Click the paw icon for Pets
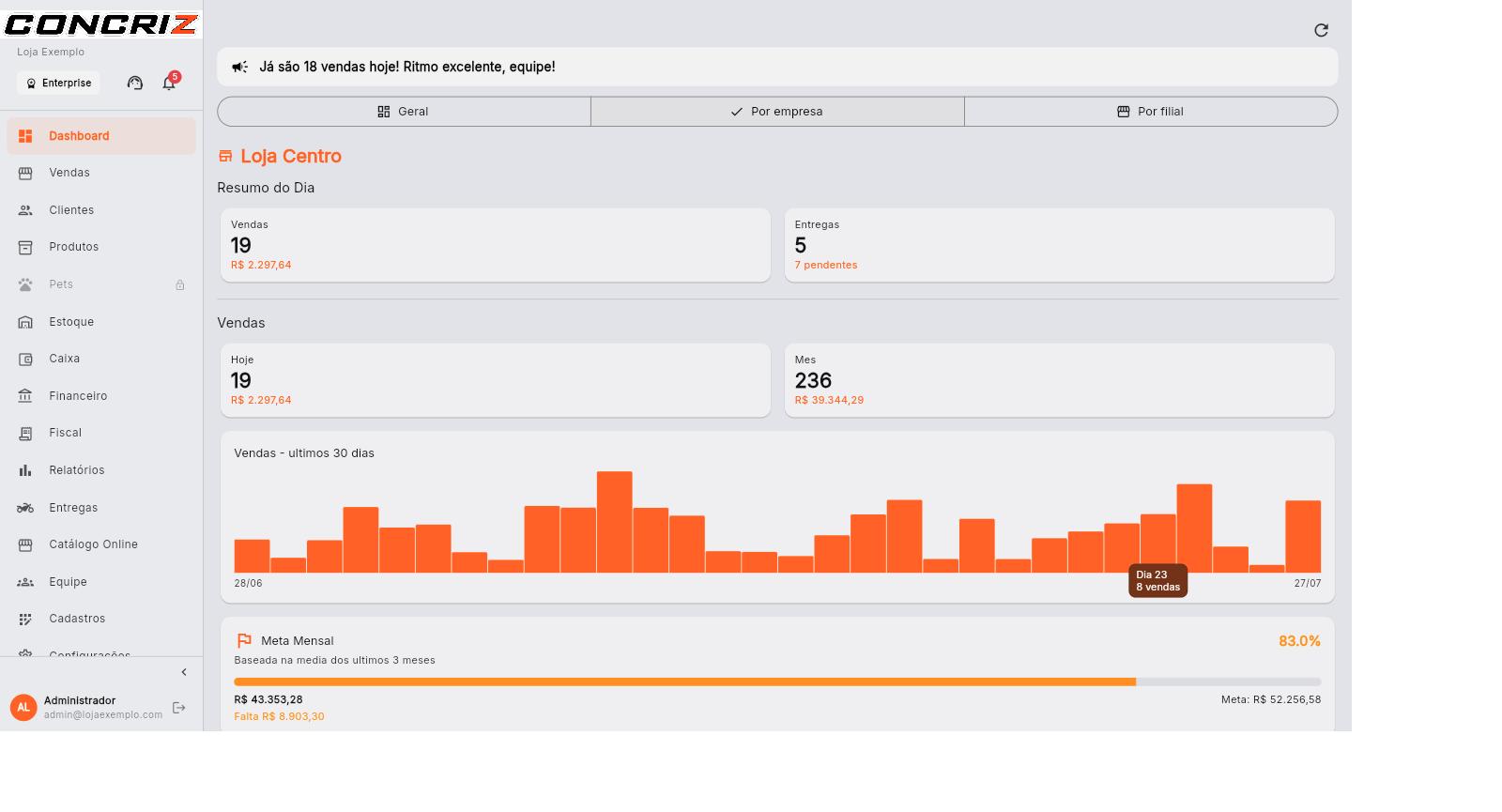 coord(25,284)
